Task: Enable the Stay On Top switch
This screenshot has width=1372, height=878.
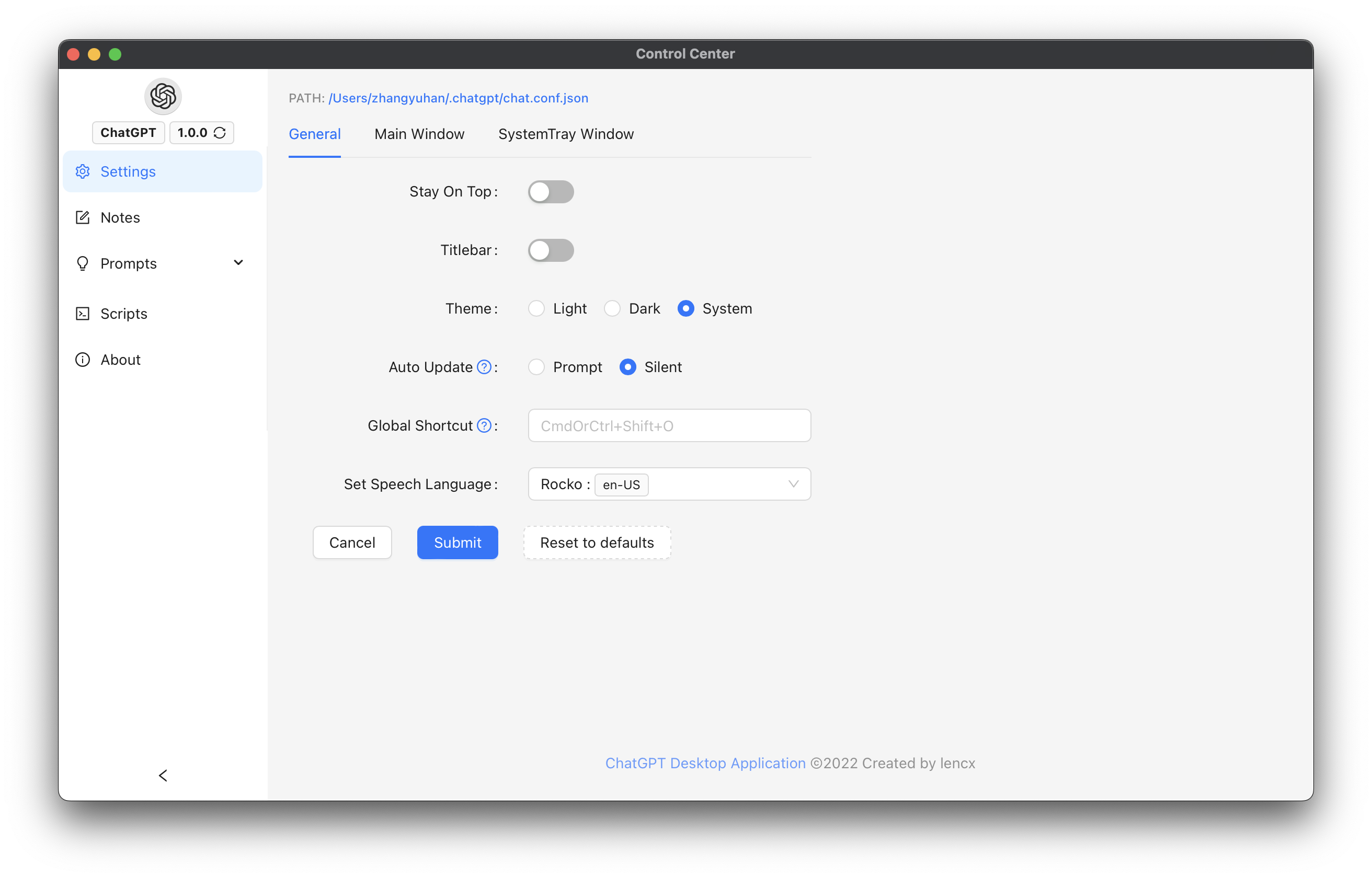Action: (550, 192)
